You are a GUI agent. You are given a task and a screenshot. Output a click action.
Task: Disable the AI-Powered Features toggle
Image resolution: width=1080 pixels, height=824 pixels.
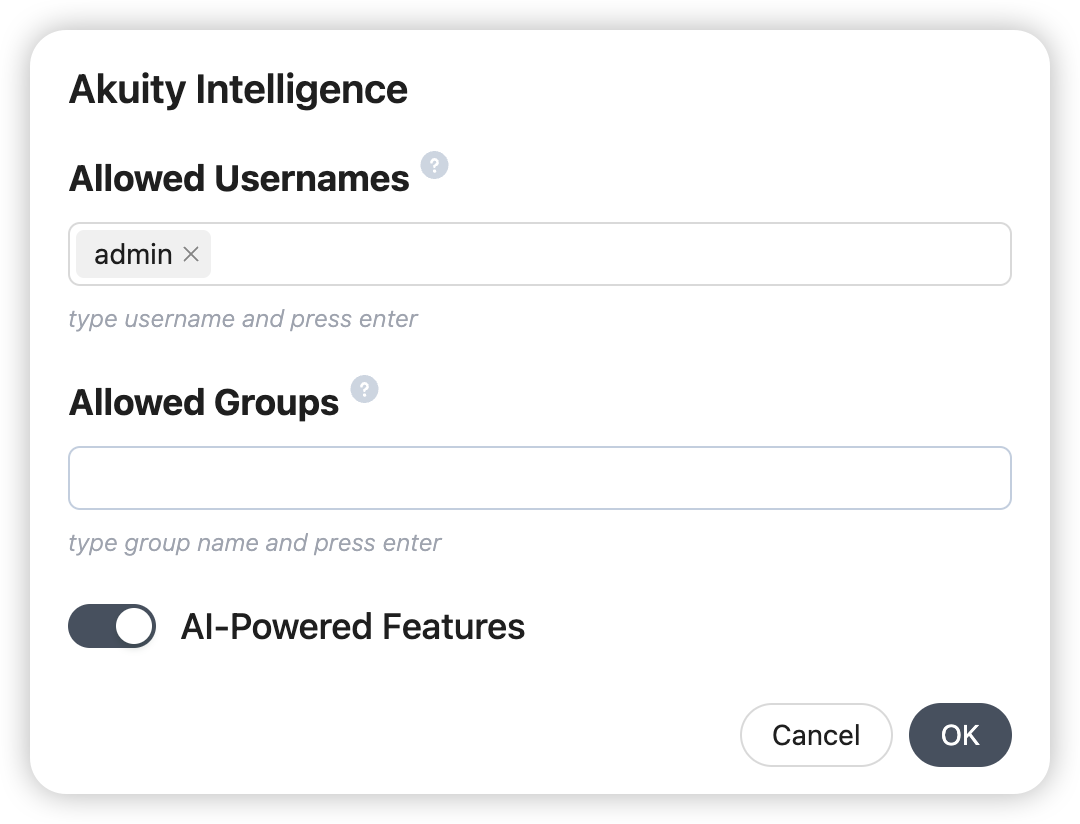112,626
